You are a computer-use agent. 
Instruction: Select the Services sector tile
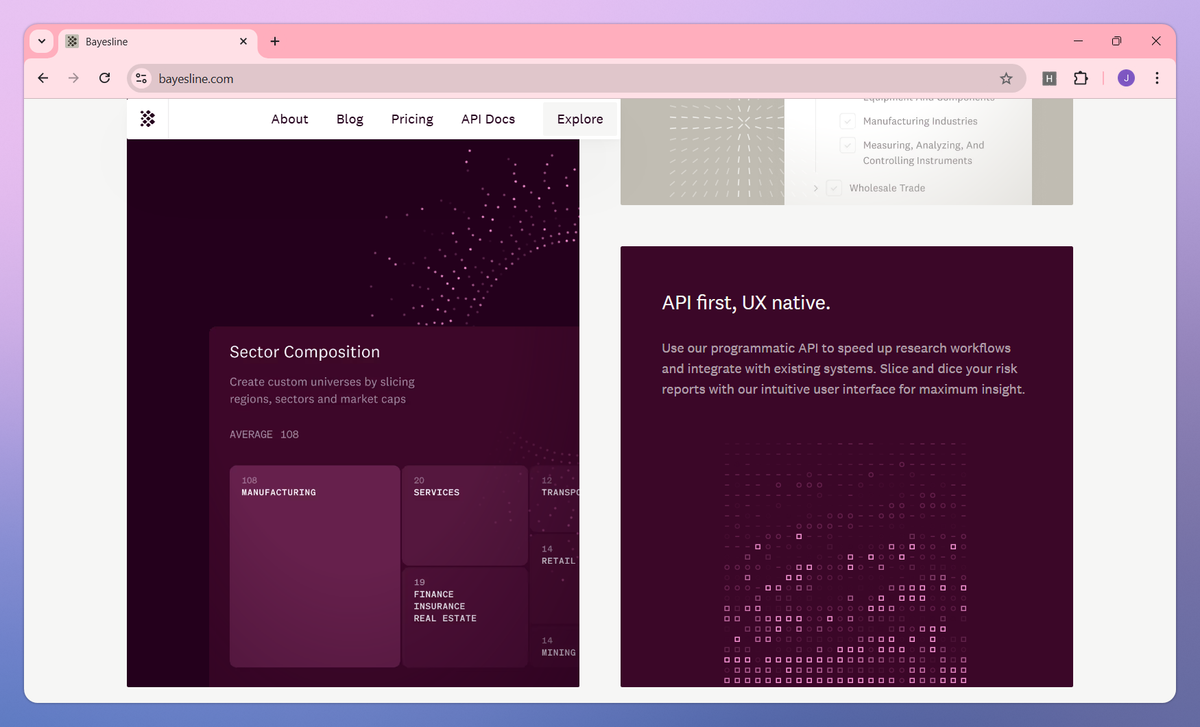465,515
